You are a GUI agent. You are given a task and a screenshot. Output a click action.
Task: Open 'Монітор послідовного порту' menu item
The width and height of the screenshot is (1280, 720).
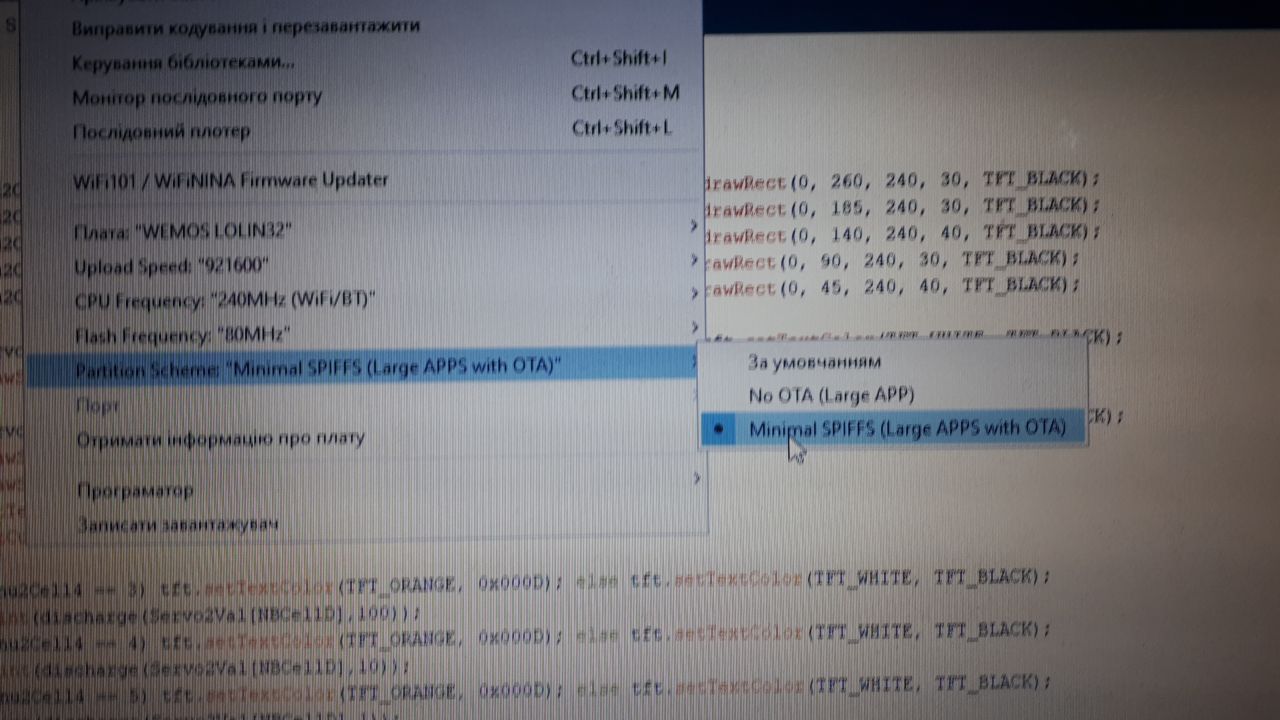click(364, 96)
